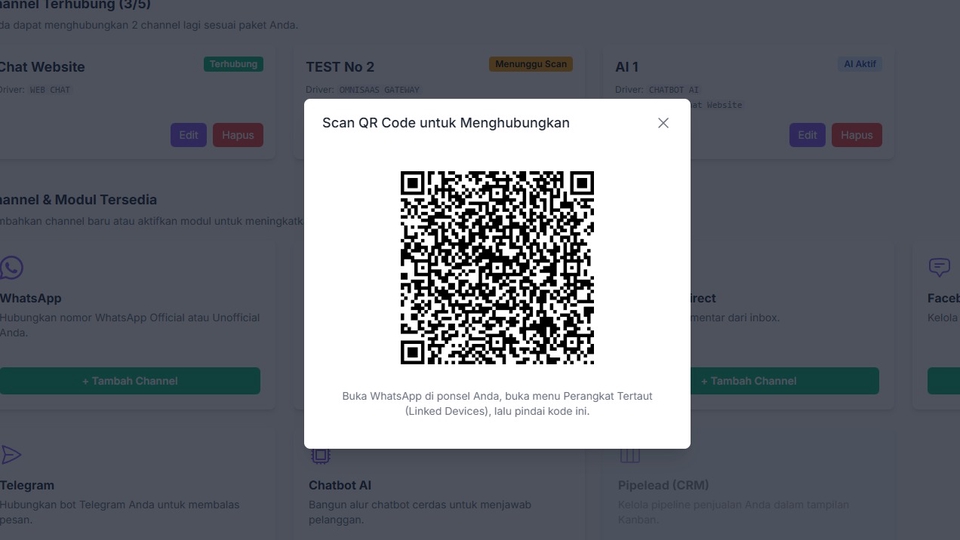
Task: Edit the Chat Website channel
Action: point(188,135)
